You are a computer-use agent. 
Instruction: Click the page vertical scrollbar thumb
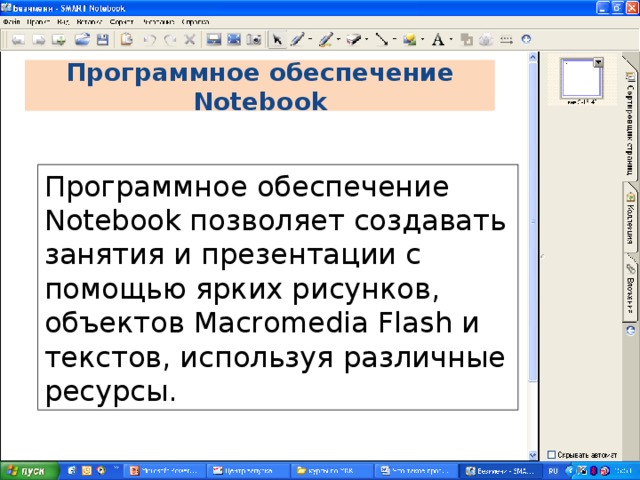tap(533, 222)
